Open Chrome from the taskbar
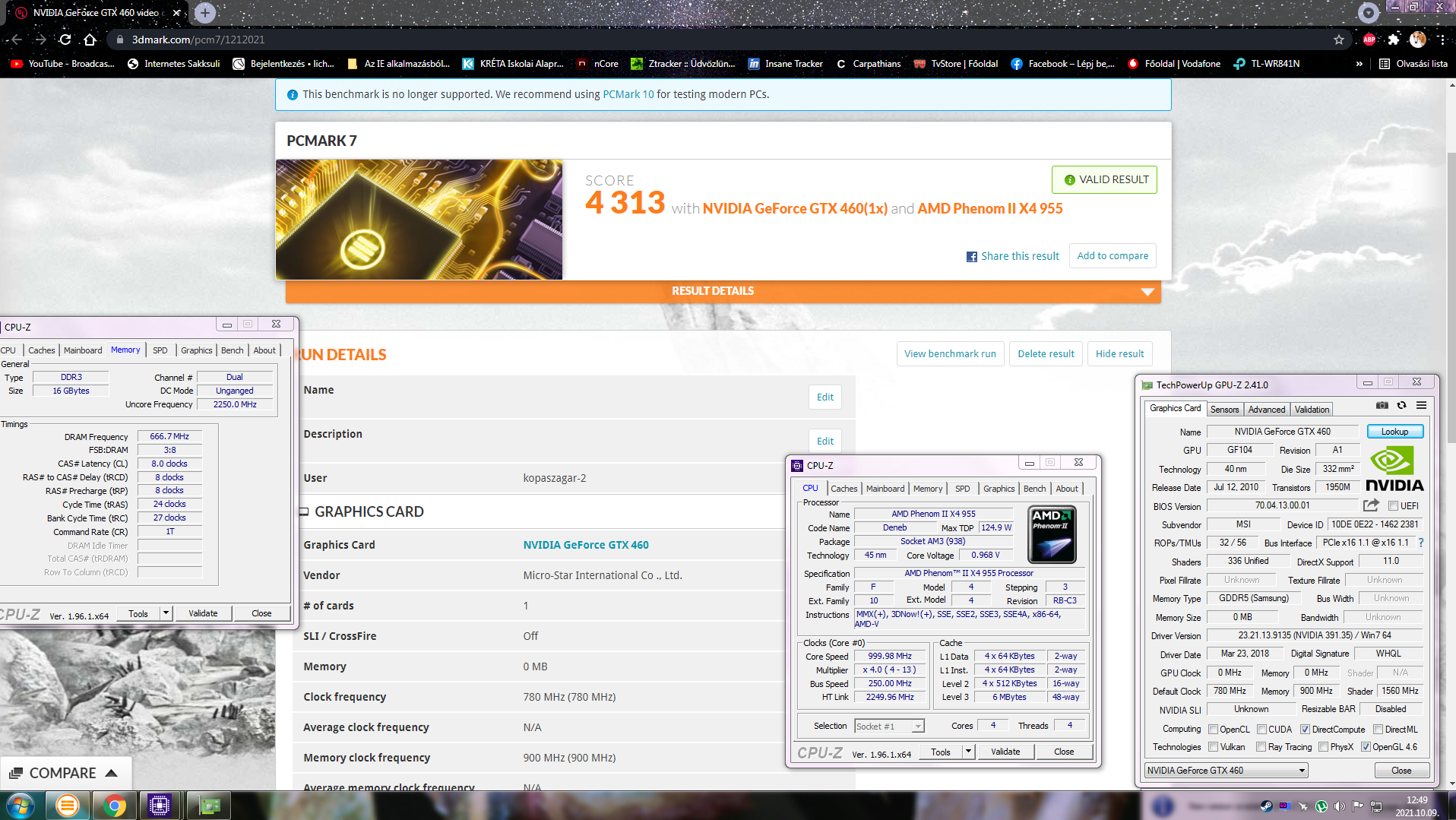This screenshot has width=1456, height=820. [114, 806]
